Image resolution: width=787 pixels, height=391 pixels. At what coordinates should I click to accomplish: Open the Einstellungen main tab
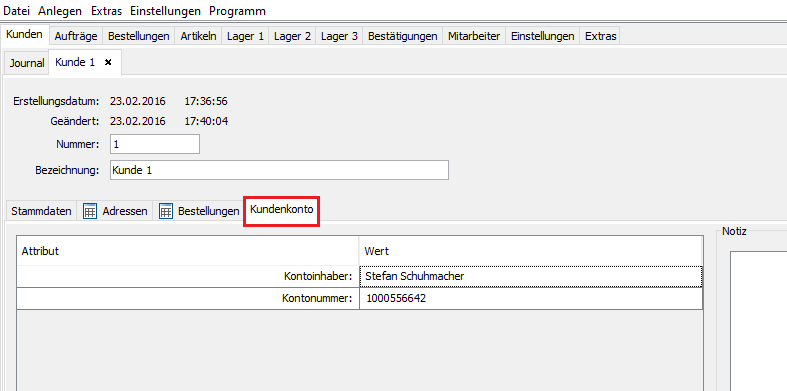(x=543, y=36)
